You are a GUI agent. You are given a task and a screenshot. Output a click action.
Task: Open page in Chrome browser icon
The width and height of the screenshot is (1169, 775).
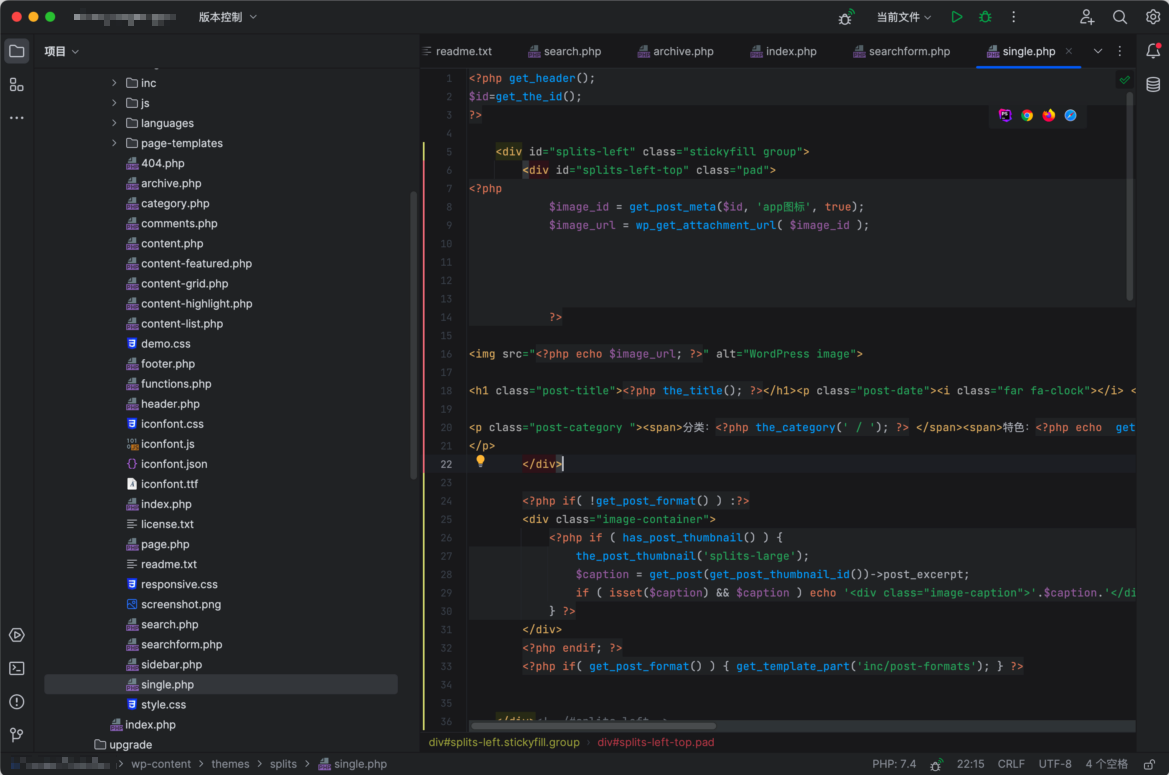click(1027, 115)
